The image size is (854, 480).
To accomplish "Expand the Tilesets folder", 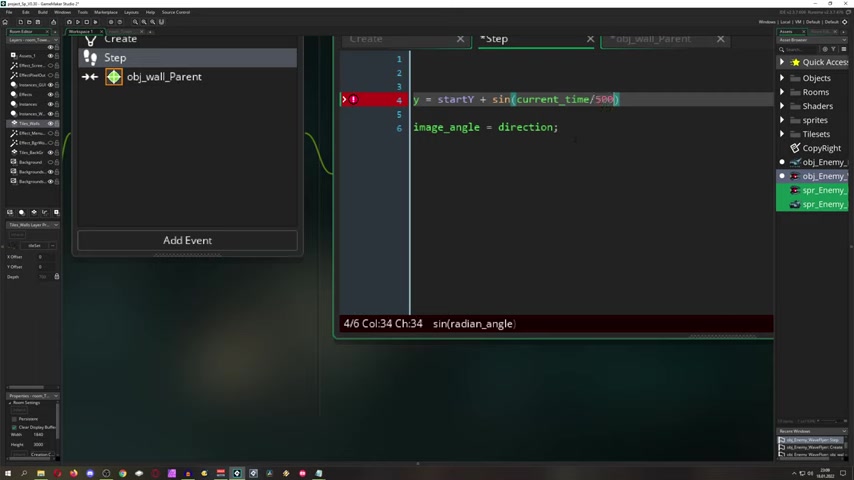I will click(x=782, y=134).
